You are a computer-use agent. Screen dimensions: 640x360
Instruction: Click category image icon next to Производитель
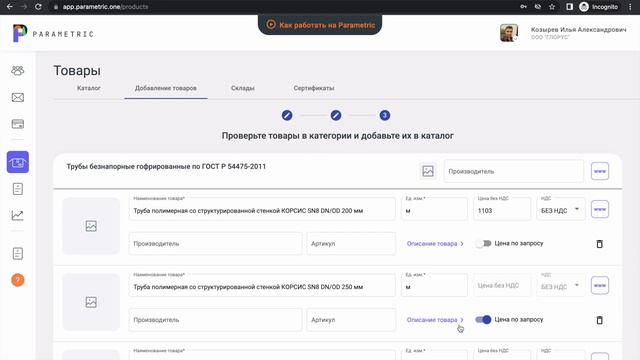[x=428, y=171]
